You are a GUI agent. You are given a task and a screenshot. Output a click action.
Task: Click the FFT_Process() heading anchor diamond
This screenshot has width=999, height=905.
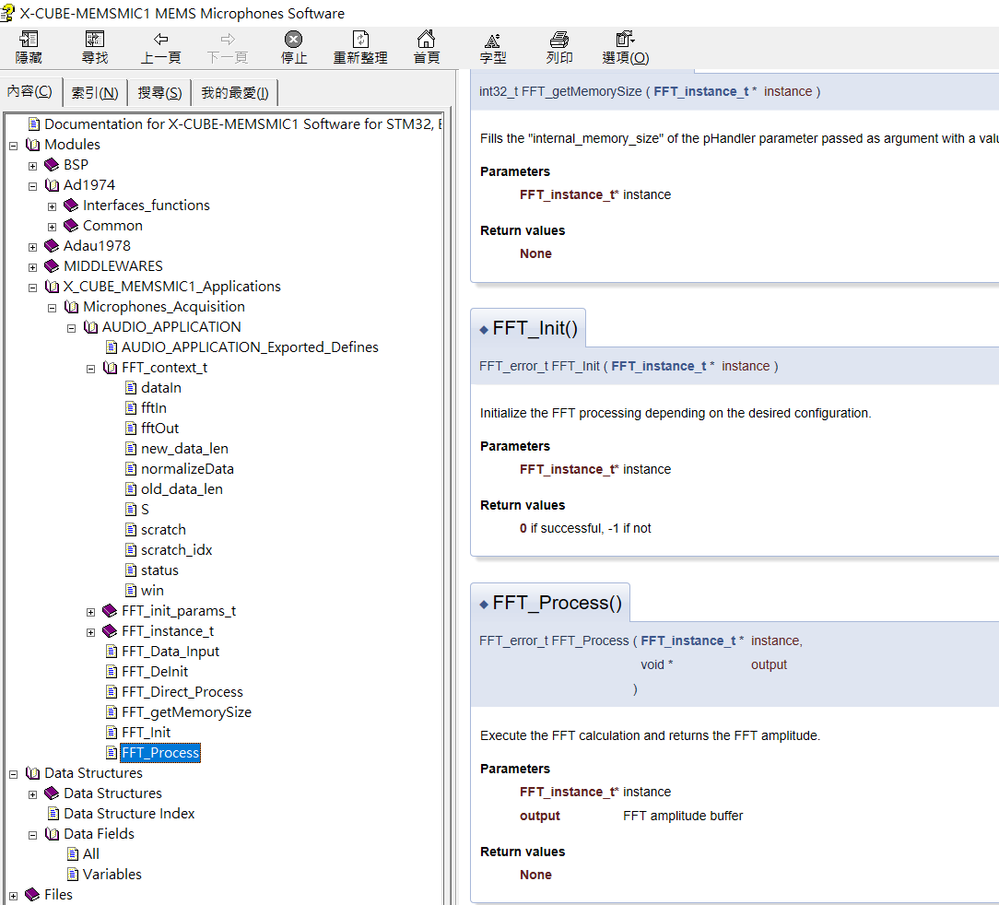click(x=484, y=604)
